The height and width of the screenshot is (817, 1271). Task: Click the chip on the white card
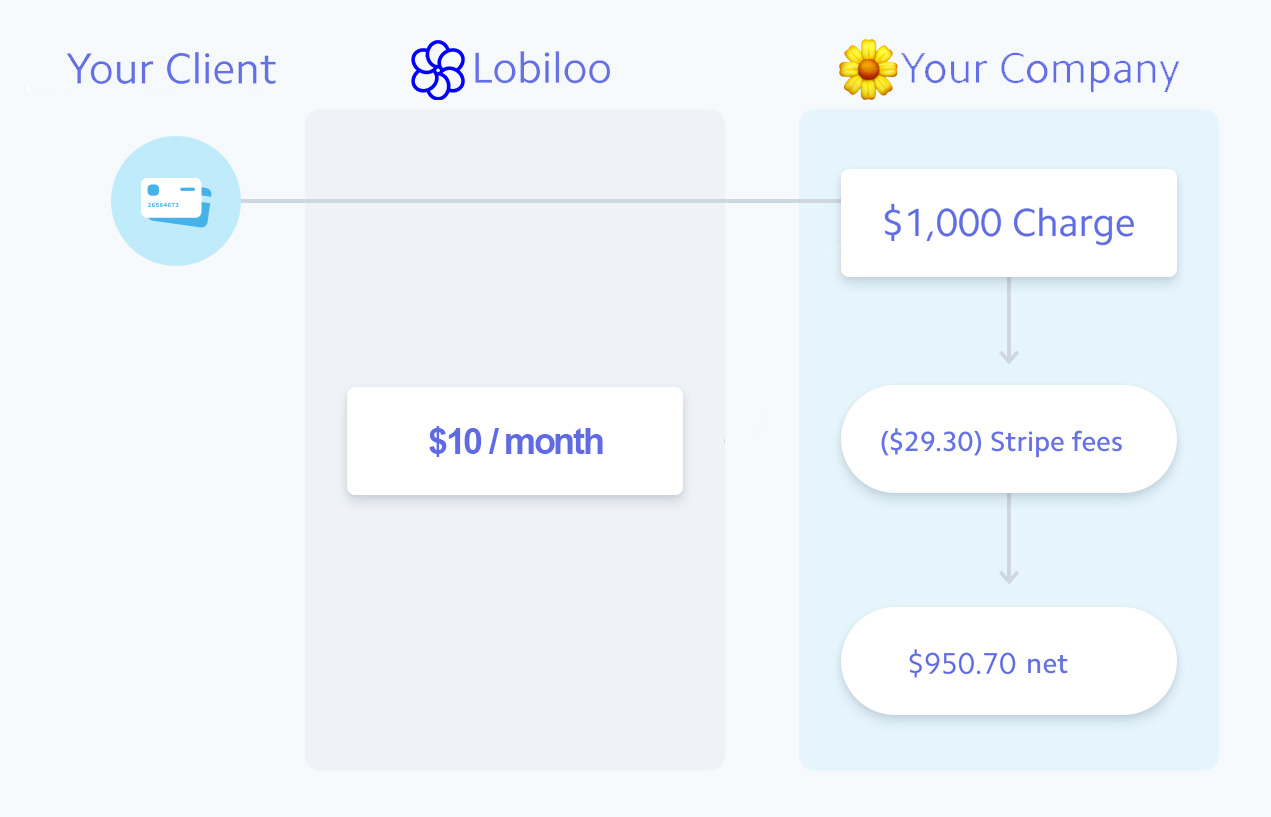pyautogui.click(x=153, y=190)
